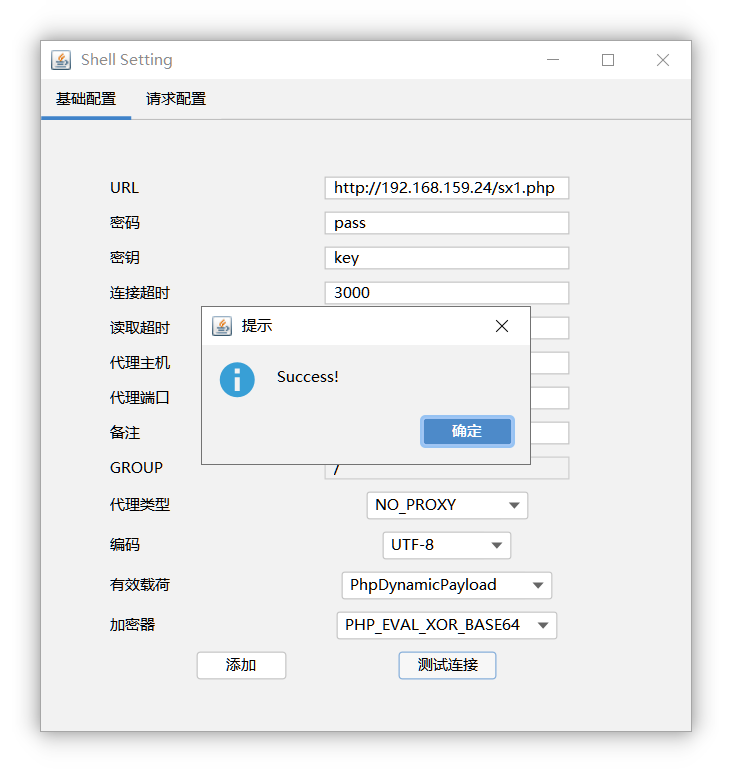Viewport: 732px width, 772px height.
Task: Click the 备注 label
Action: pyautogui.click(x=125, y=433)
